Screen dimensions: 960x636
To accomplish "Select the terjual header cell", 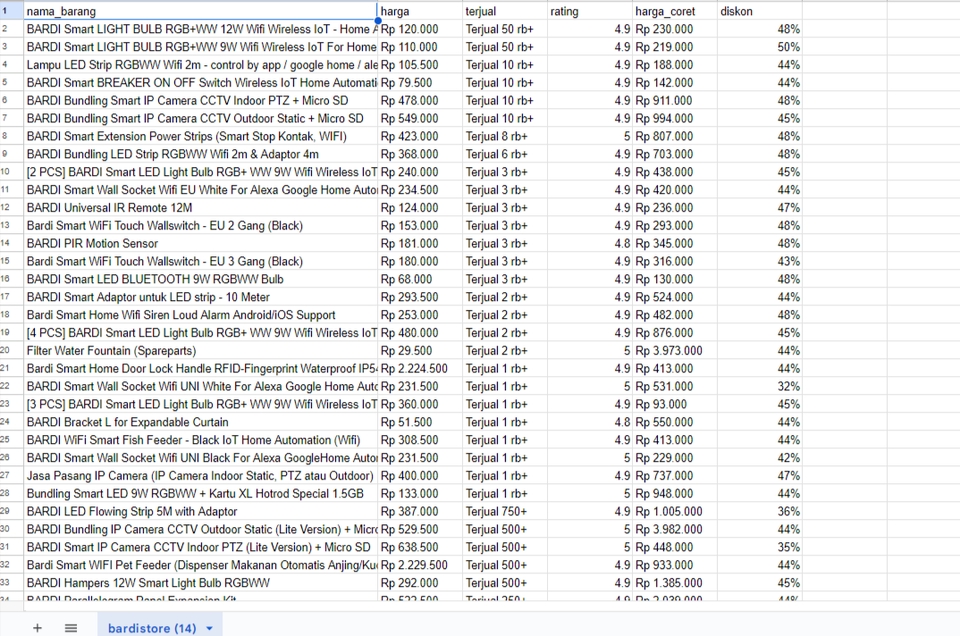I will (x=505, y=11).
